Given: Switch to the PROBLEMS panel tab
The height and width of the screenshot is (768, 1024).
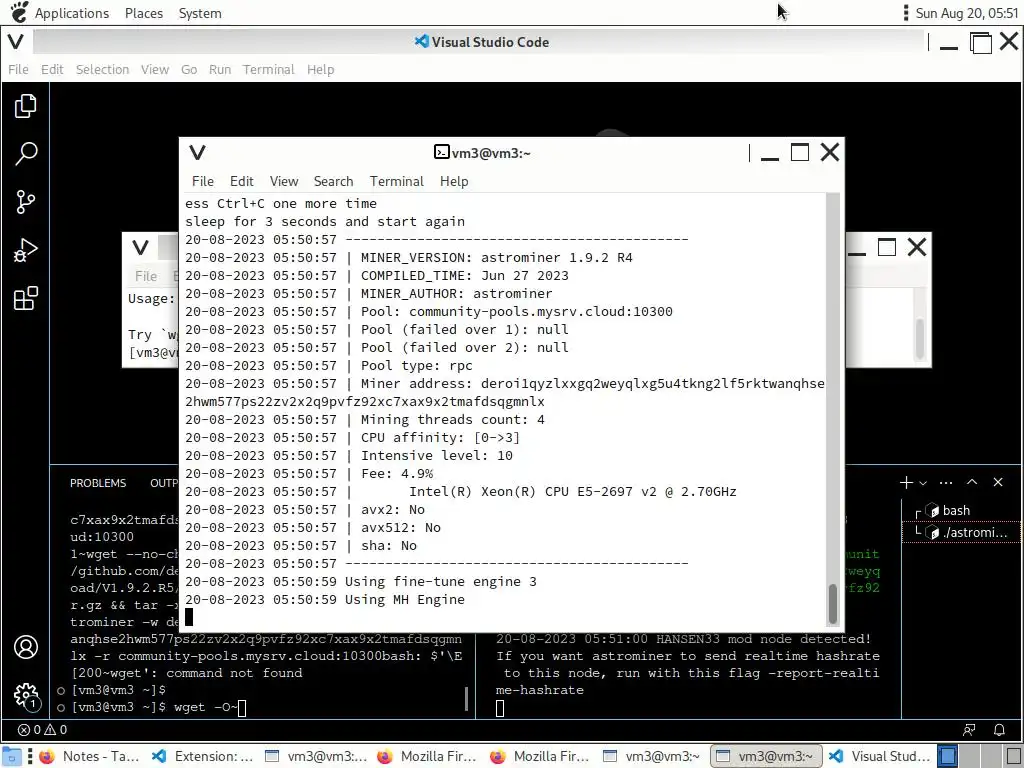Looking at the screenshot, I should click(98, 483).
